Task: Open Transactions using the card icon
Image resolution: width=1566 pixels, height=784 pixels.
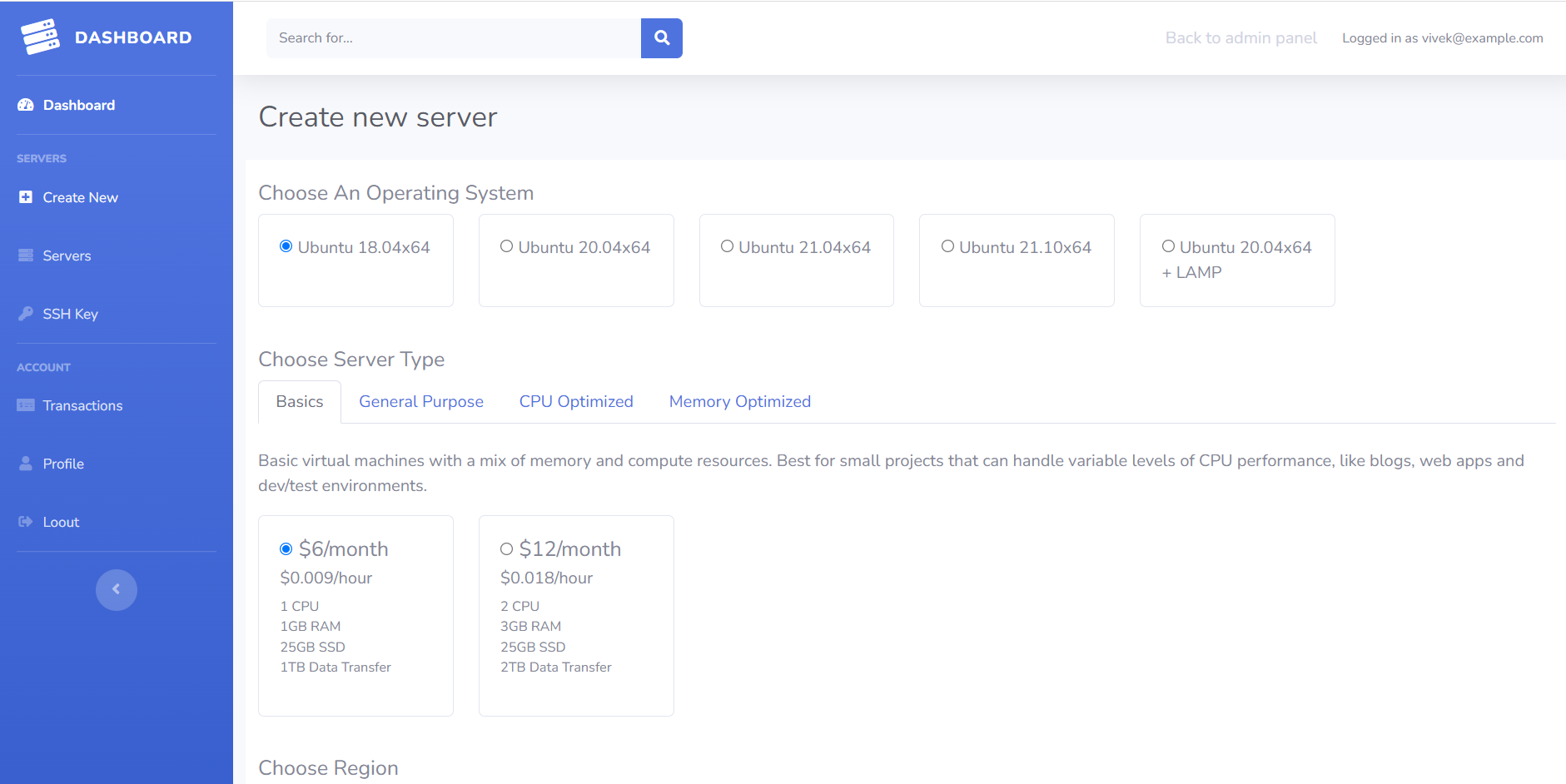Action: click(x=25, y=405)
